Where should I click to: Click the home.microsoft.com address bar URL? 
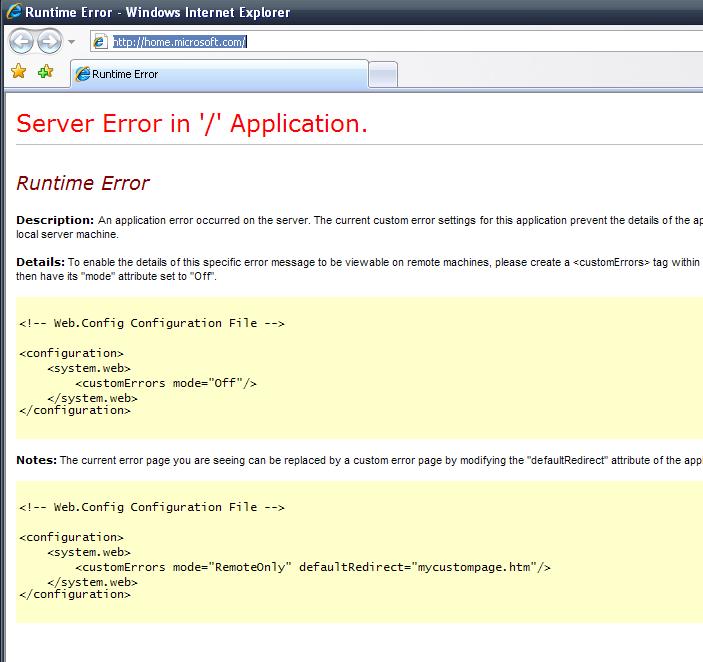click(x=179, y=42)
